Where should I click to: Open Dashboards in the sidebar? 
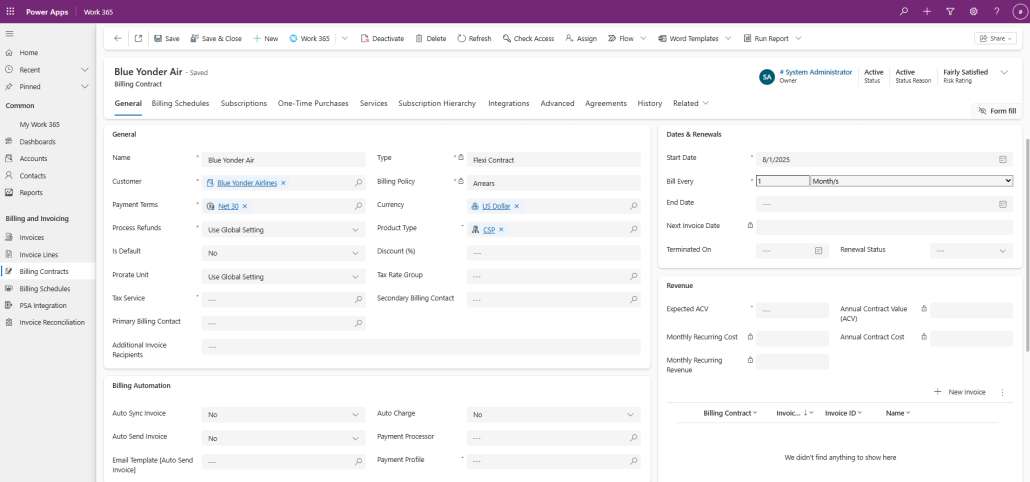click(37, 141)
